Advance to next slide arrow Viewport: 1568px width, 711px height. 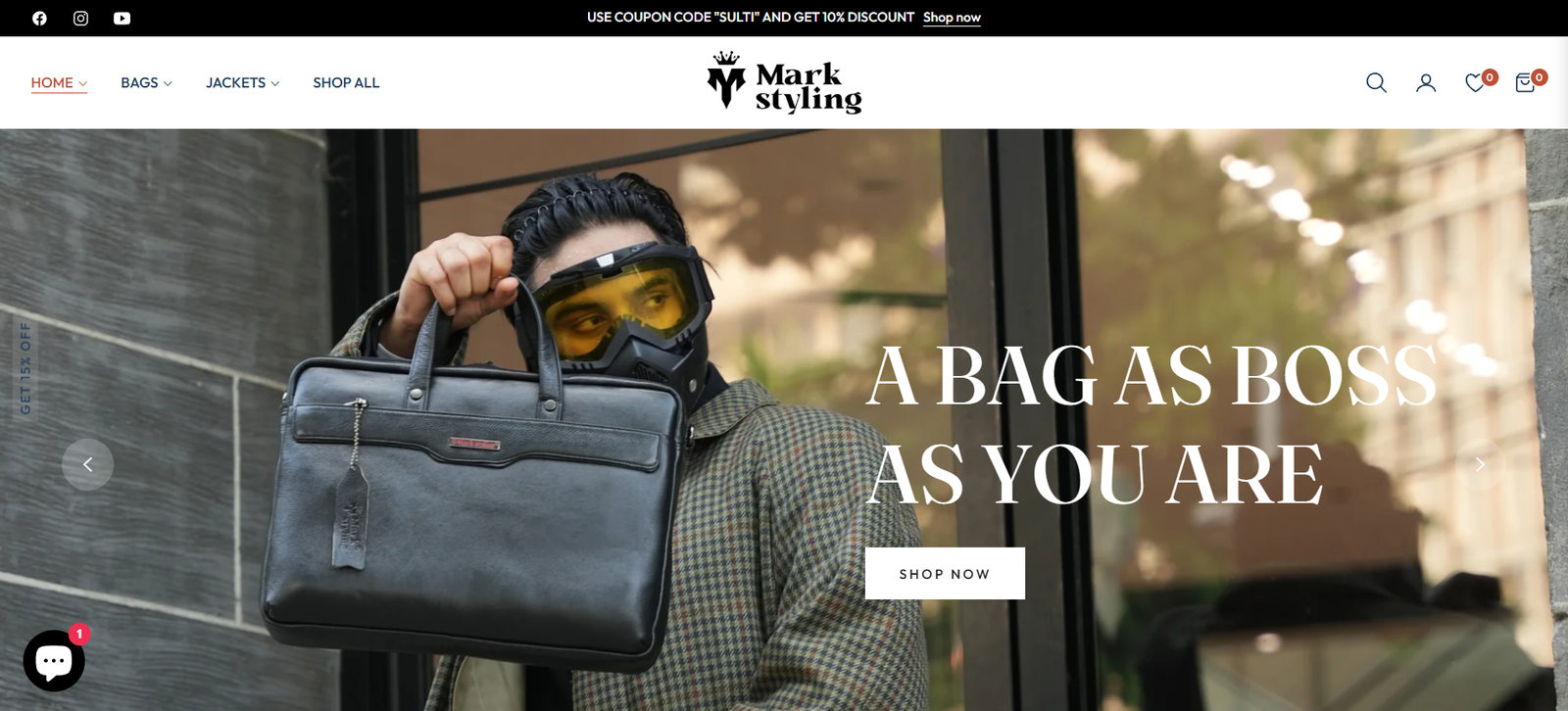1480,464
